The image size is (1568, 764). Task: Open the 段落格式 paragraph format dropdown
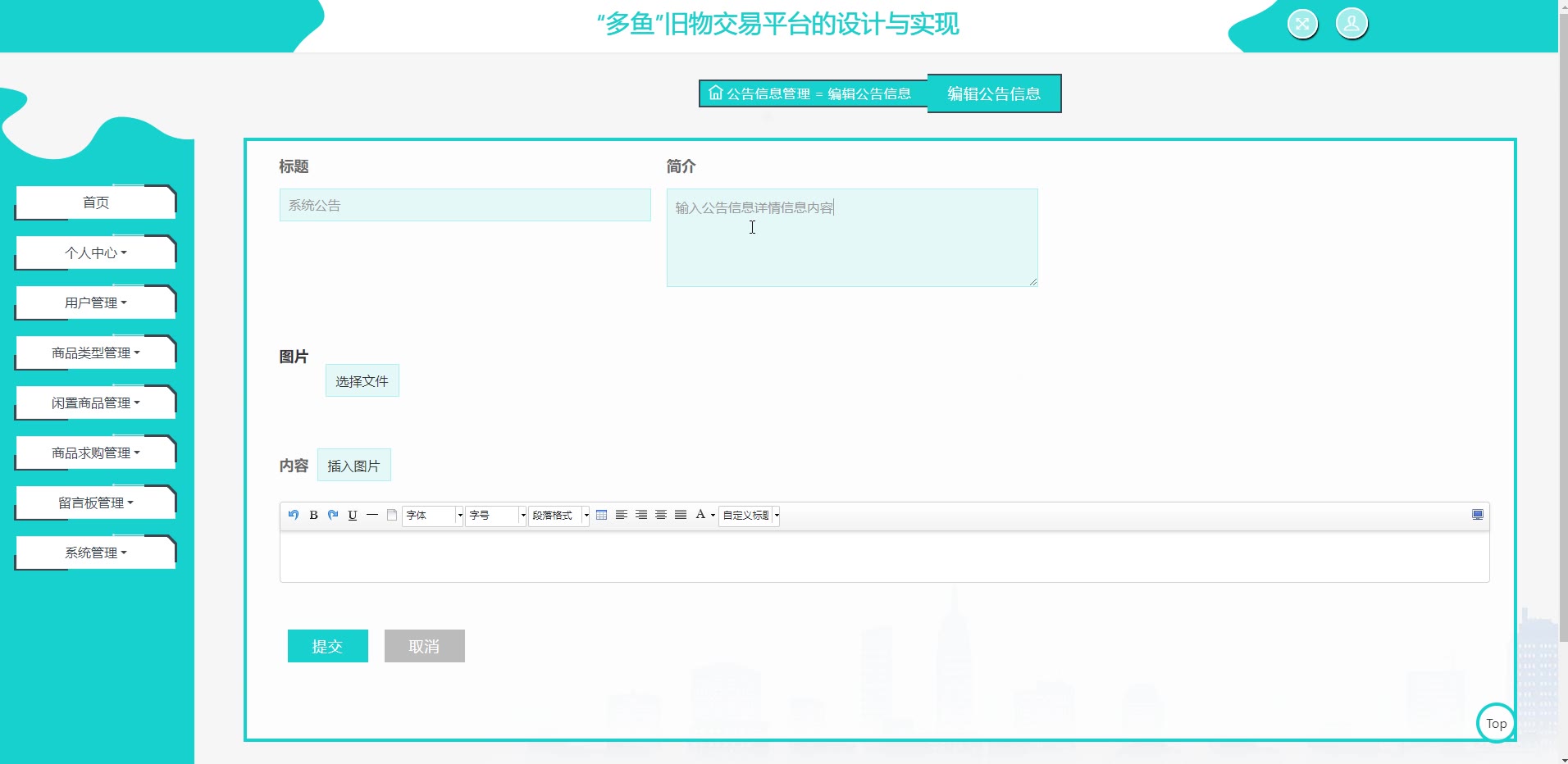point(559,515)
